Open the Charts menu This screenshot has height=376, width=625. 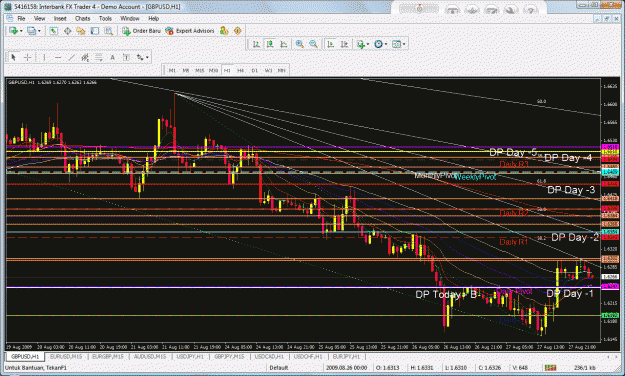point(82,18)
